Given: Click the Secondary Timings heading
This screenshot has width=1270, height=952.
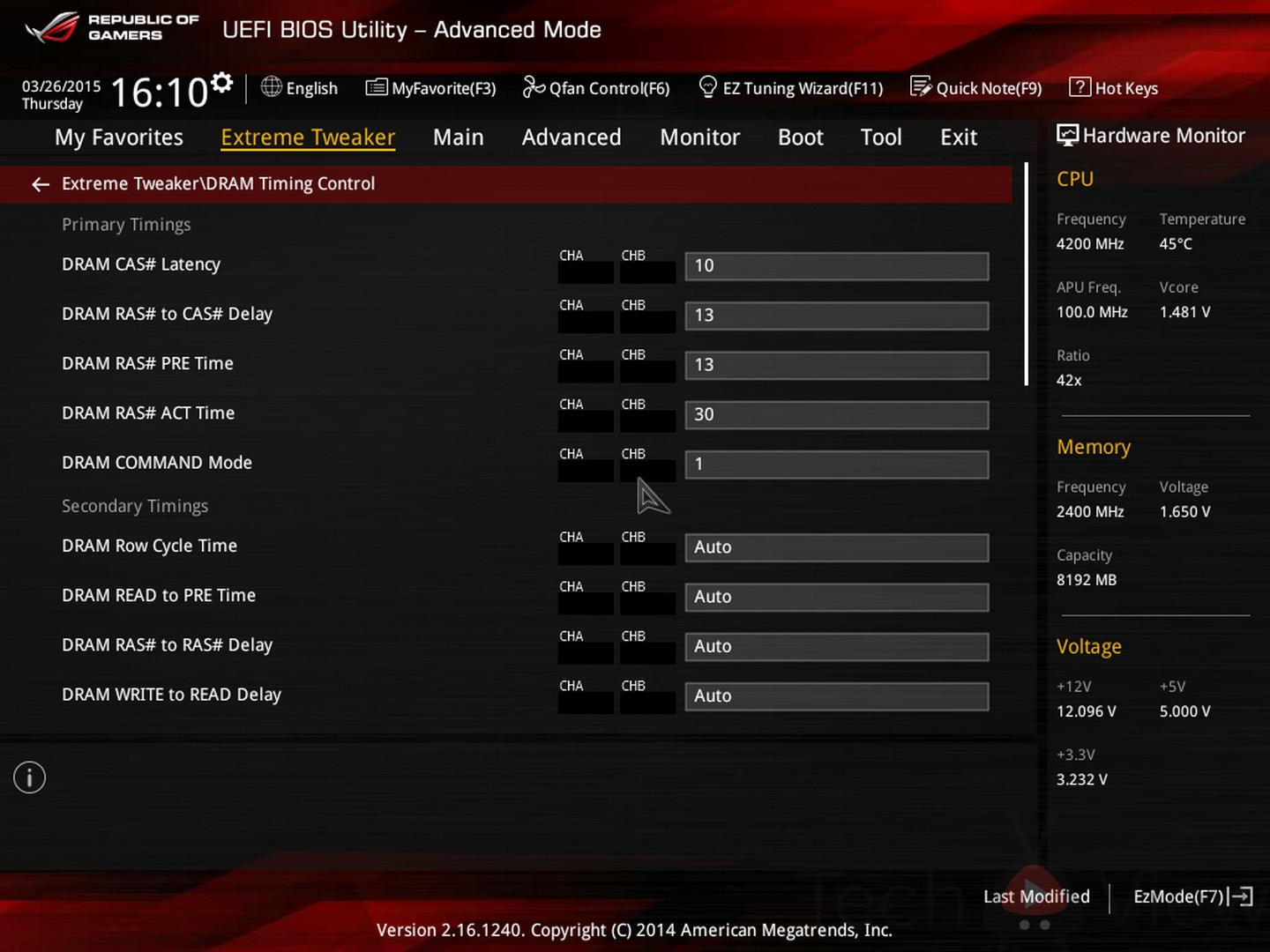Looking at the screenshot, I should 135,506.
